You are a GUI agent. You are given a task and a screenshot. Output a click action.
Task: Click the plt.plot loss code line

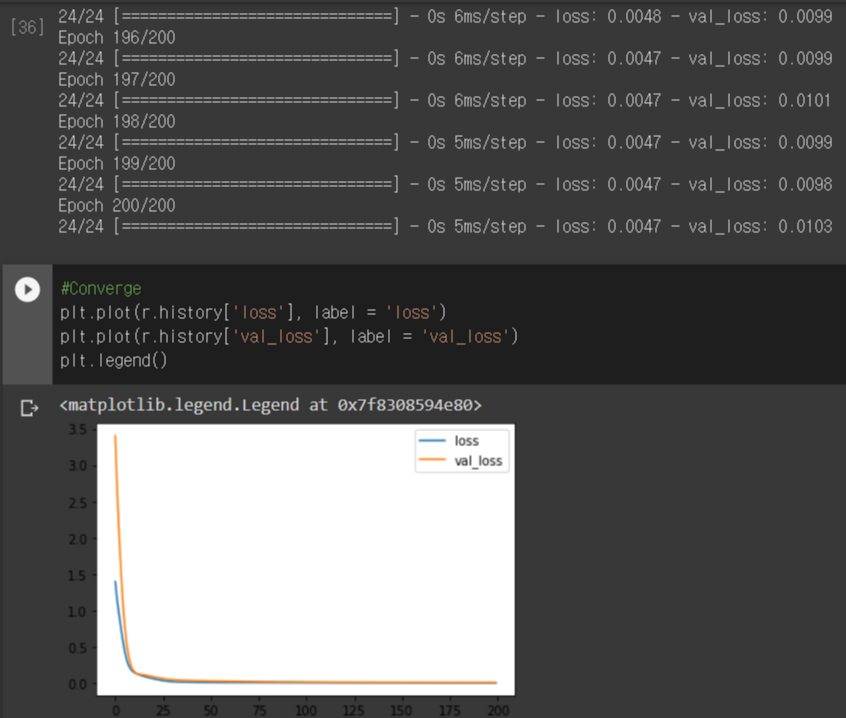coord(253,312)
